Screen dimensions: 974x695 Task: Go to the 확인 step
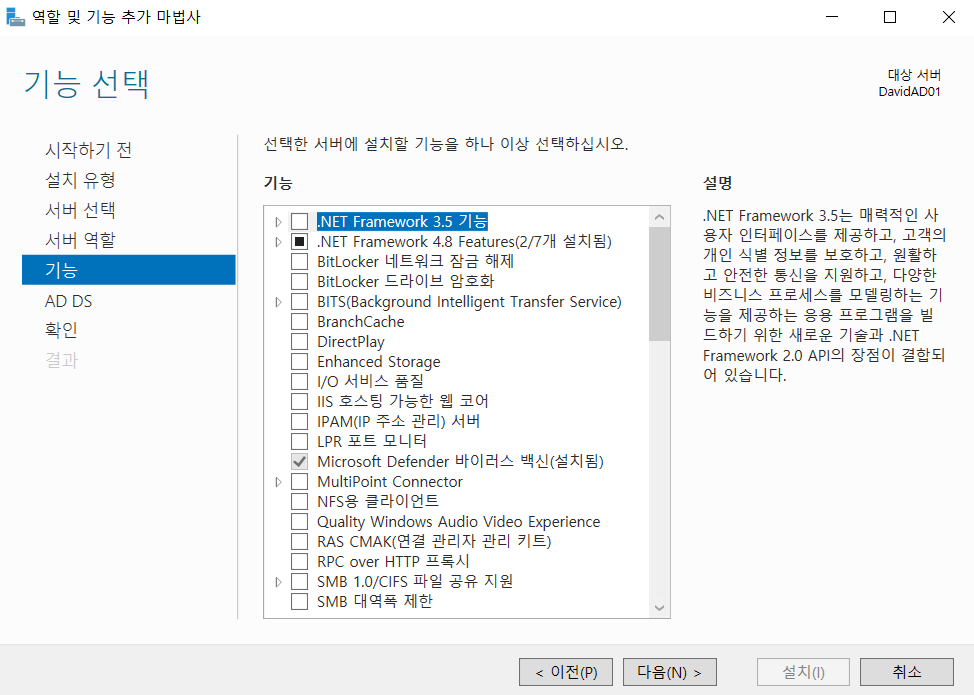coord(61,330)
